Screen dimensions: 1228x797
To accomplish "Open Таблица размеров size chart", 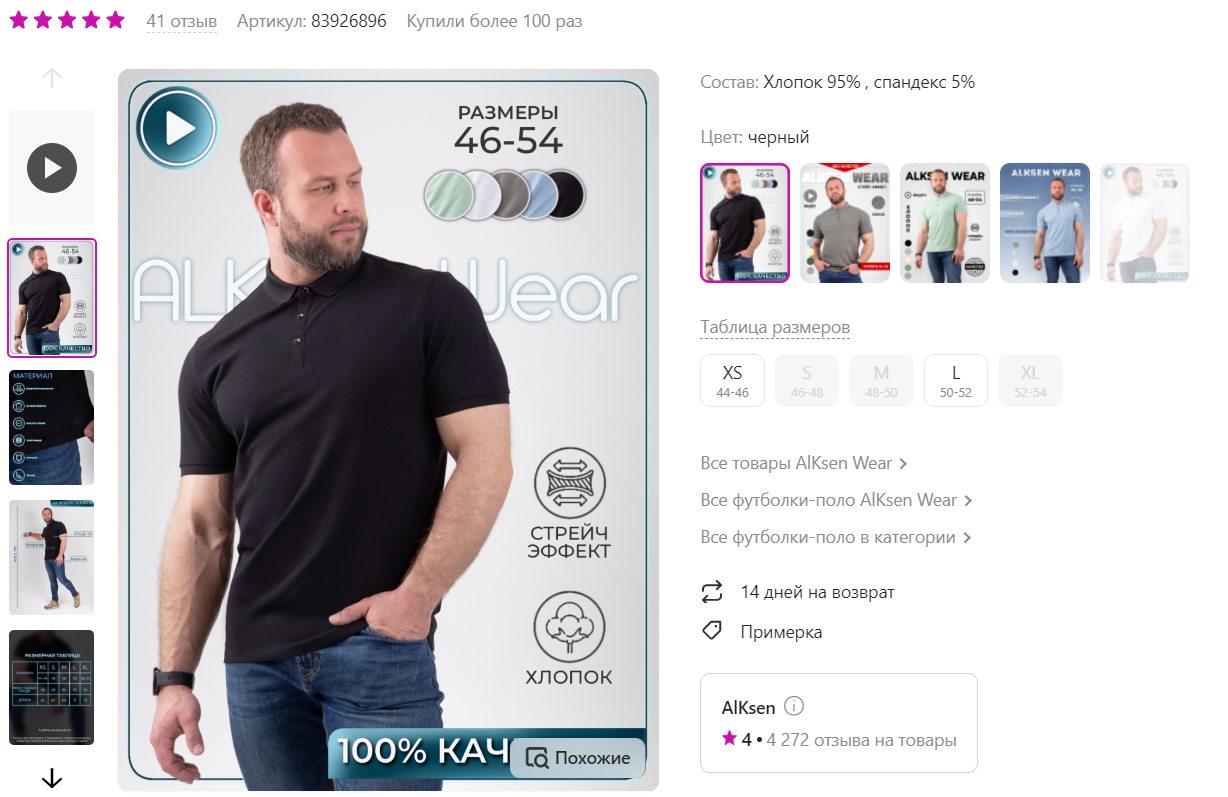I will tap(775, 327).
